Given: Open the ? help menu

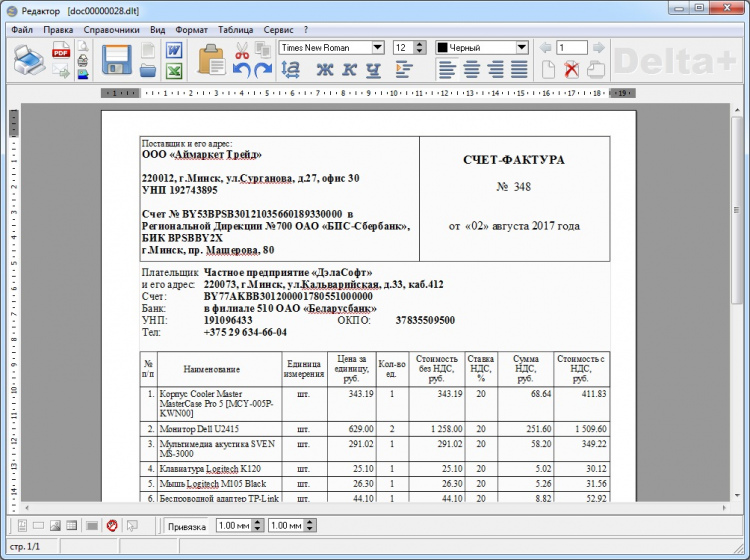Looking at the screenshot, I should (x=306, y=30).
